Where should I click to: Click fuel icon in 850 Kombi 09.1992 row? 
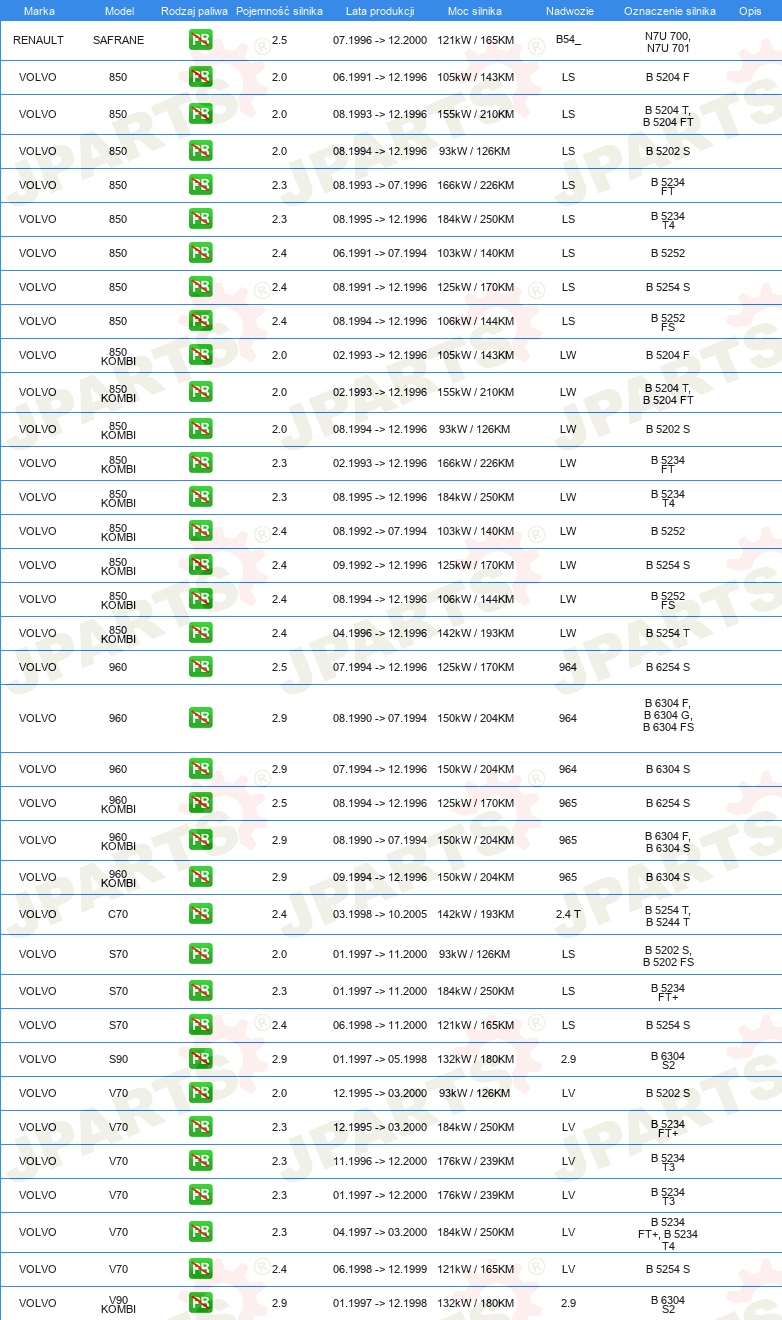click(200, 565)
